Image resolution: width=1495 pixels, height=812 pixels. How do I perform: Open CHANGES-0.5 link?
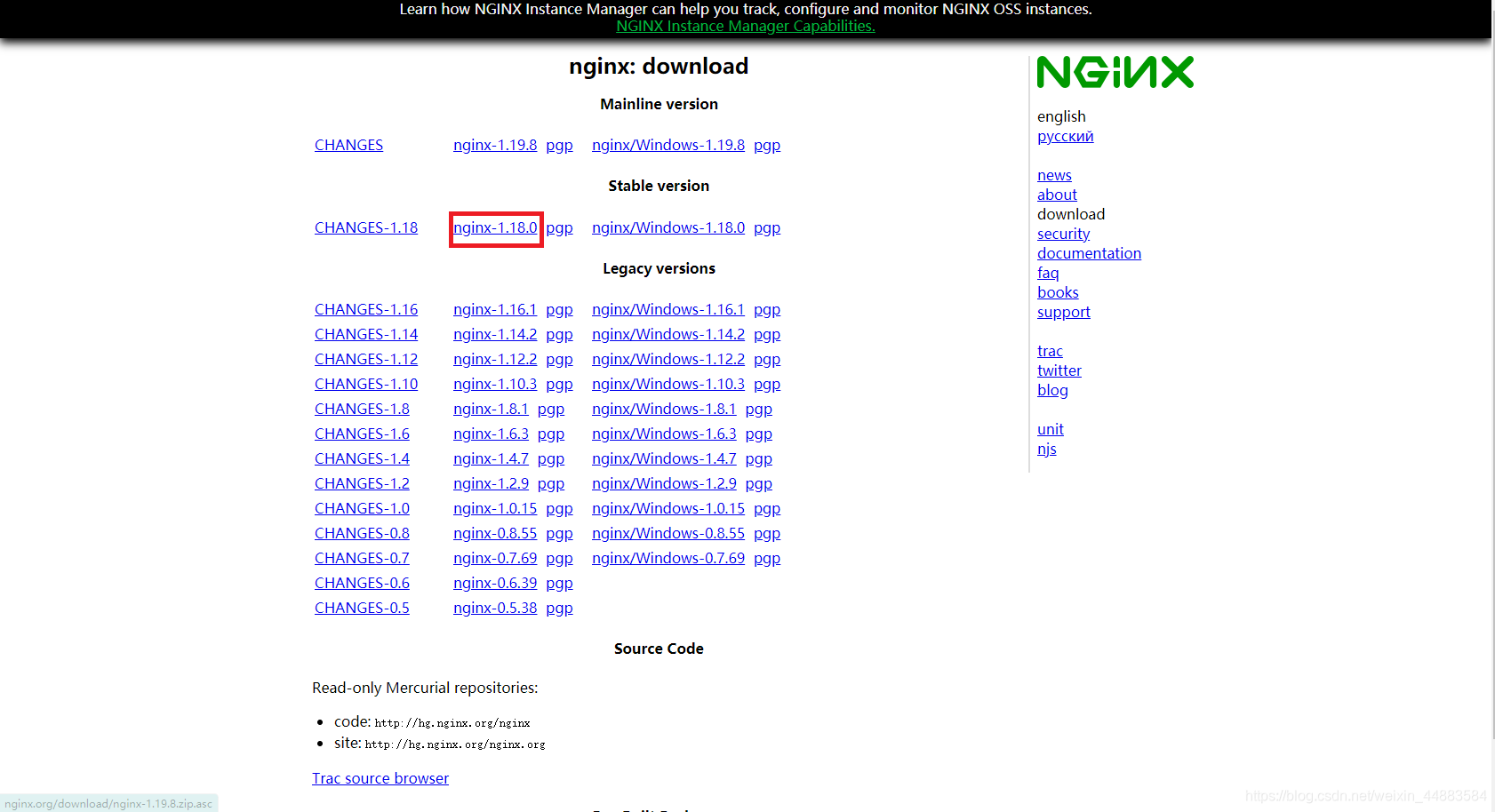(362, 608)
